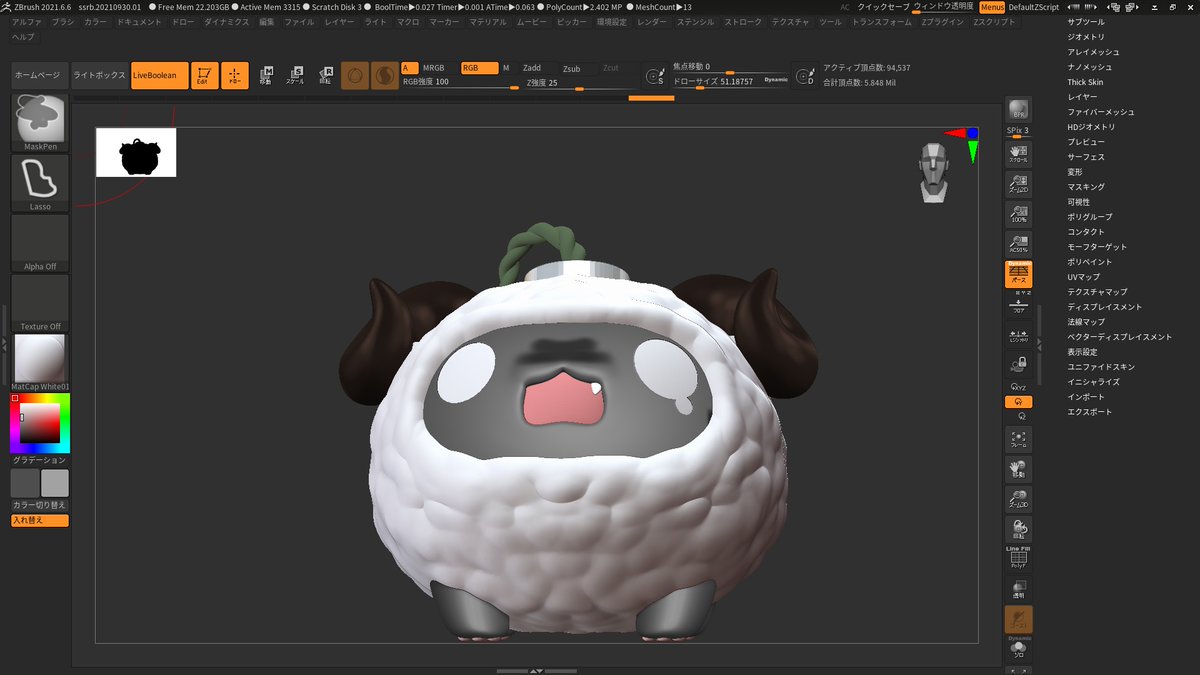
Task: Expand the UVマップ section
Action: point(1083,276)
